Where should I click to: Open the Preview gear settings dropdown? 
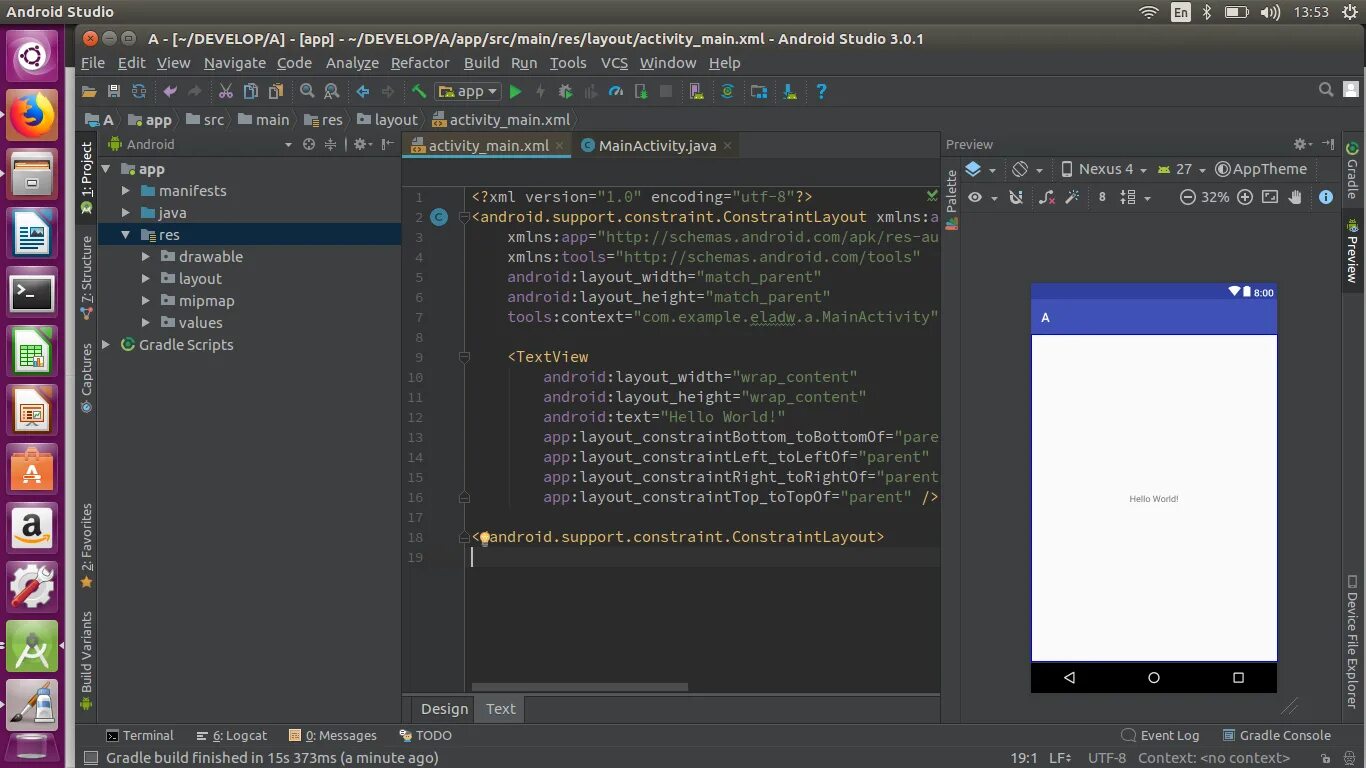point(1303,144)
